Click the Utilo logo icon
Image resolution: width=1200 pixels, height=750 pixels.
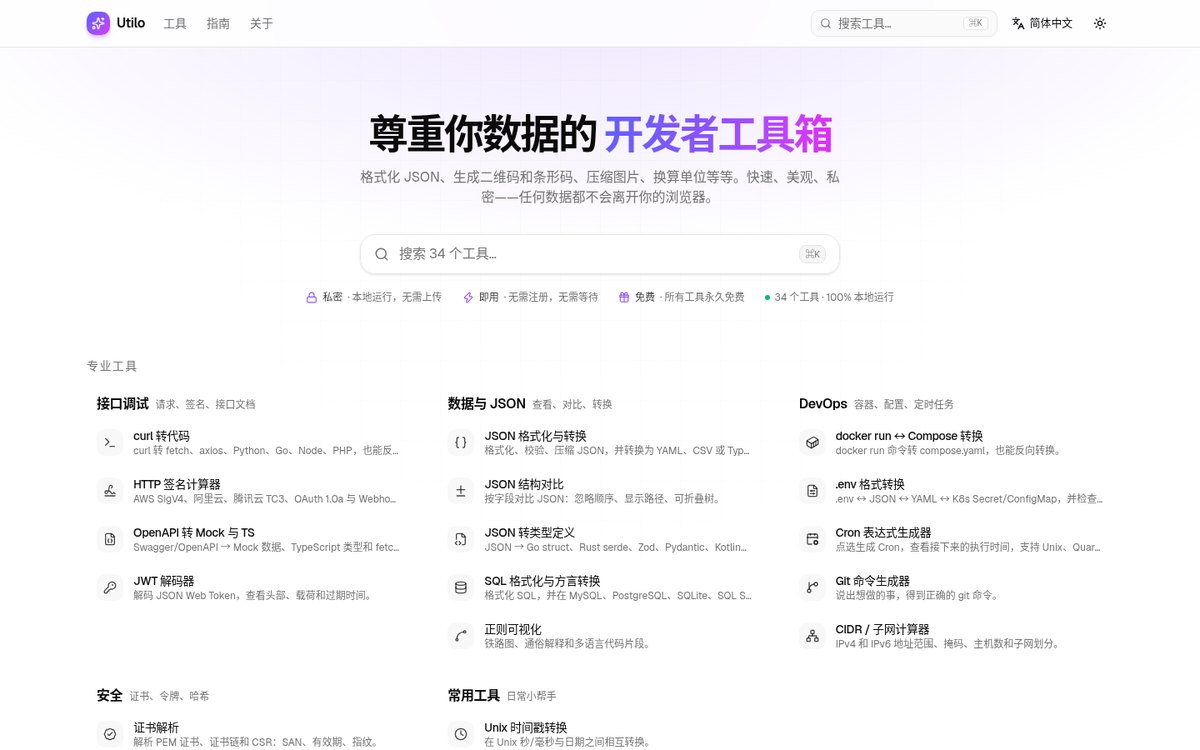point(98,23)
